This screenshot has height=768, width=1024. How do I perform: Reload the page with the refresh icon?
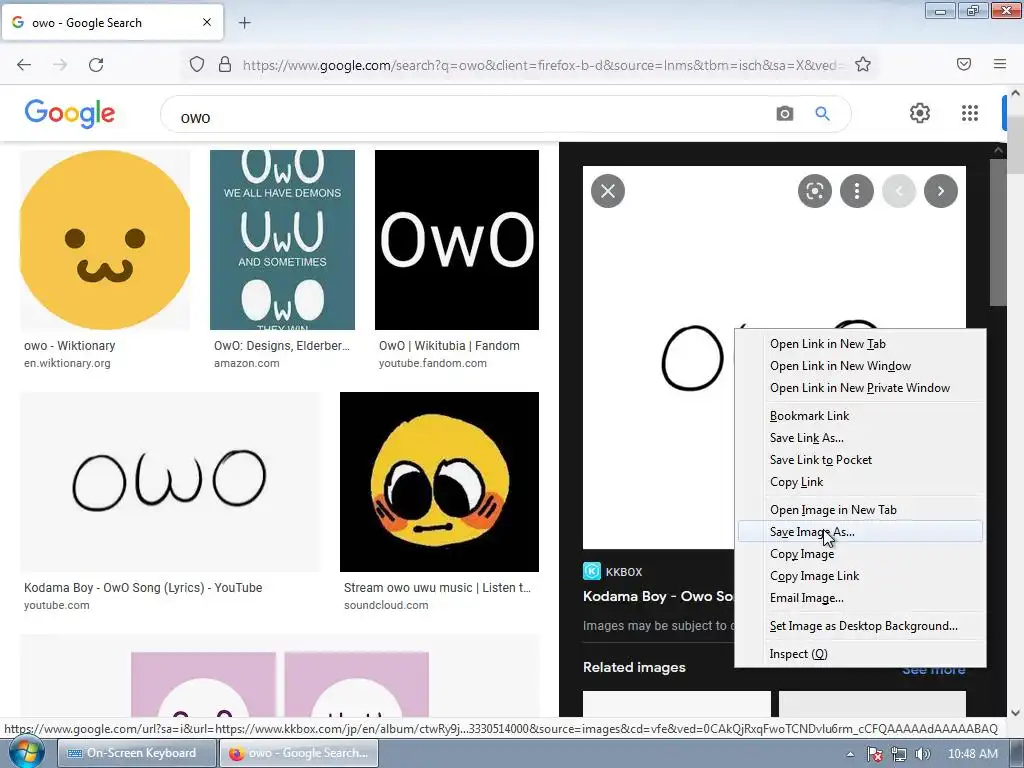96,65
